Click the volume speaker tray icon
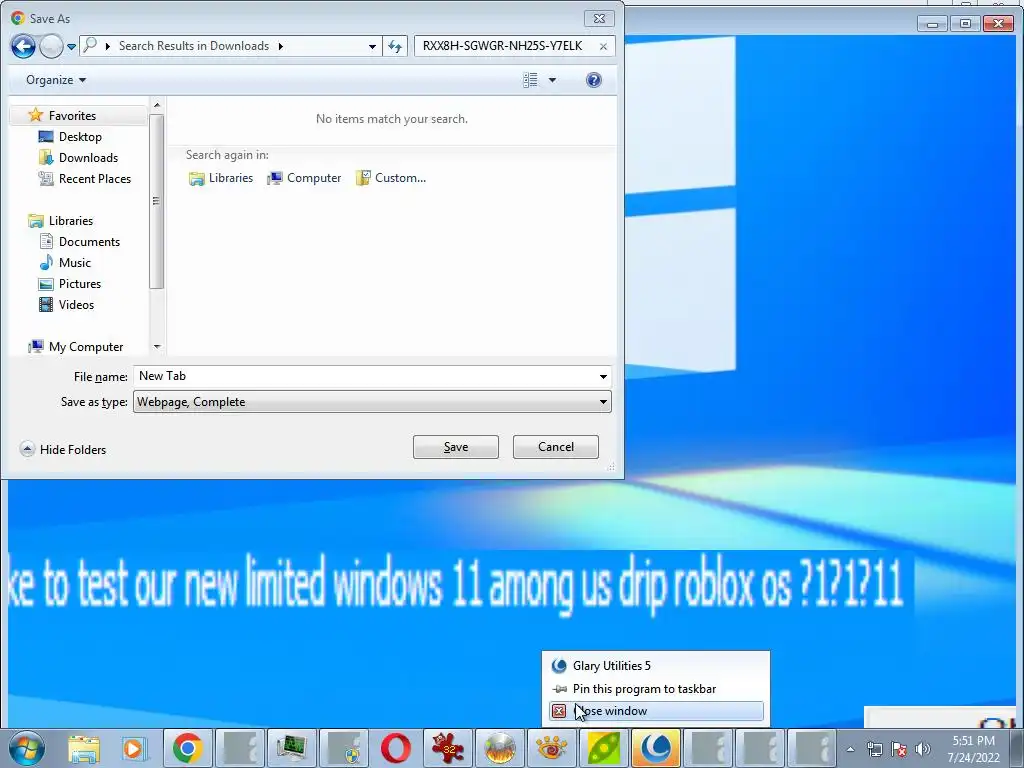This screenshot has height=768, width=1024. tap(923, 749)
